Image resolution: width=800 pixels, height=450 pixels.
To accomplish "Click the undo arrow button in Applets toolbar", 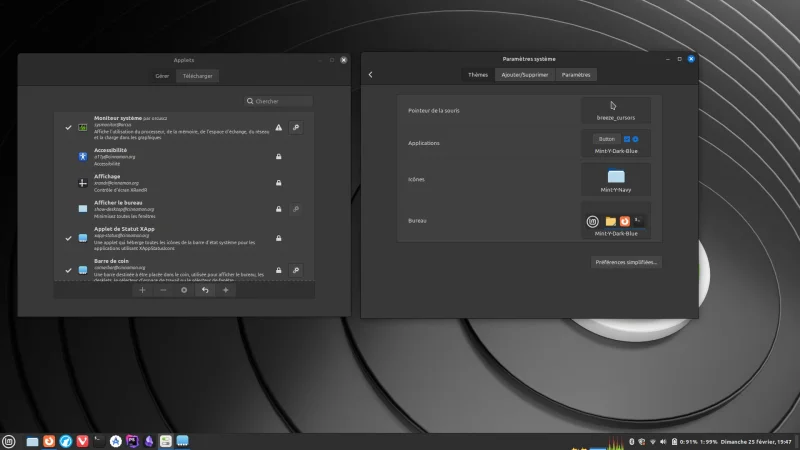I will pyautogui.click(x=205, y=290).
